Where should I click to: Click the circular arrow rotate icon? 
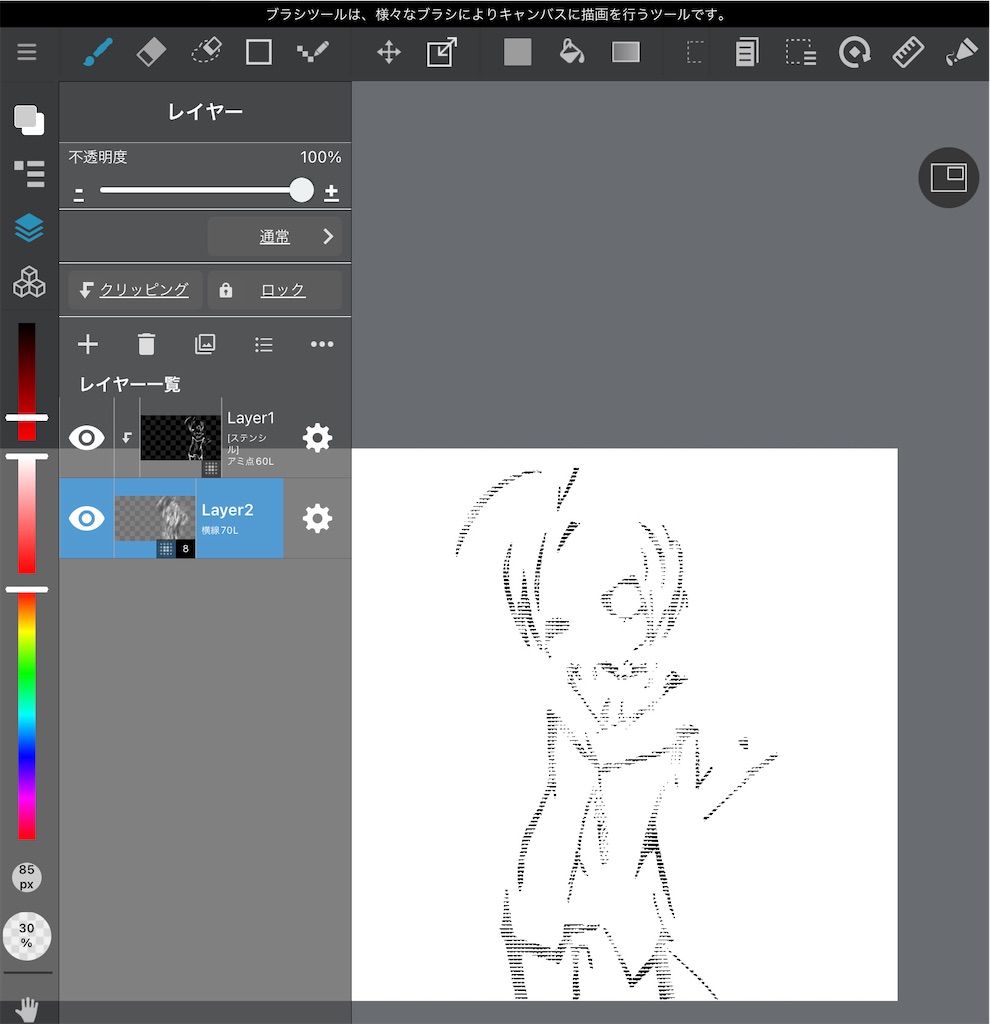coord(855,52)
